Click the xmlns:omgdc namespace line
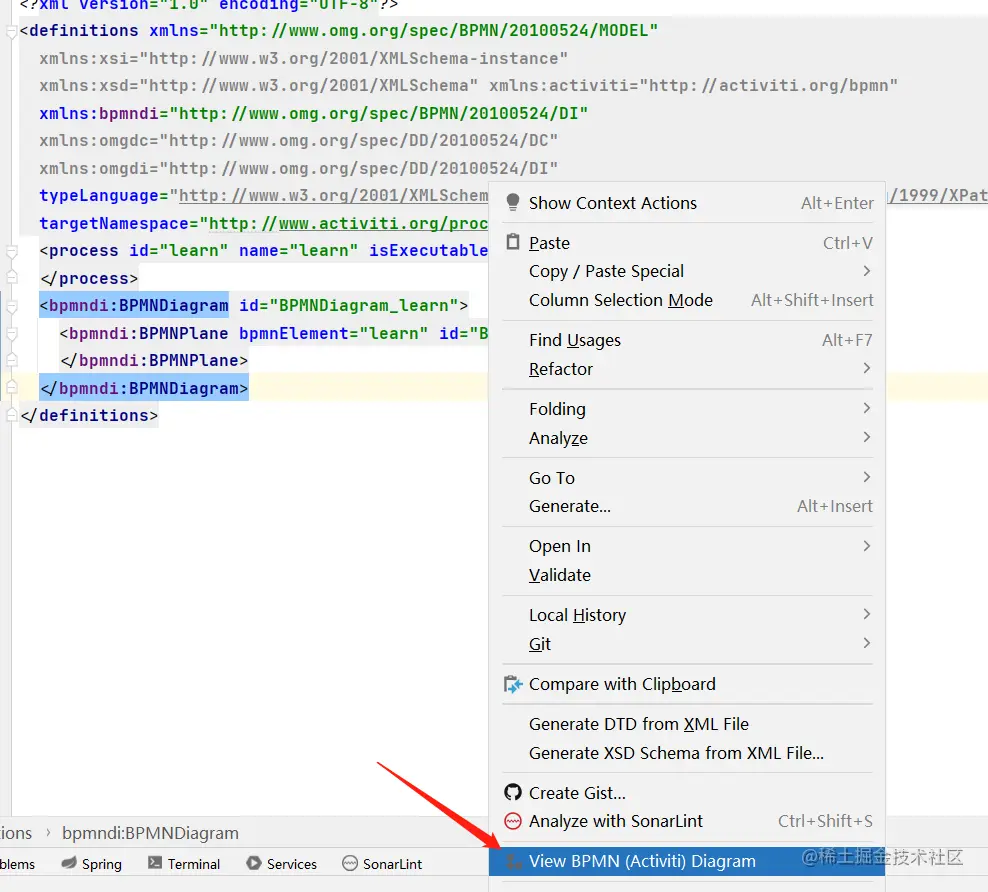988x892 pixels. 299,140
